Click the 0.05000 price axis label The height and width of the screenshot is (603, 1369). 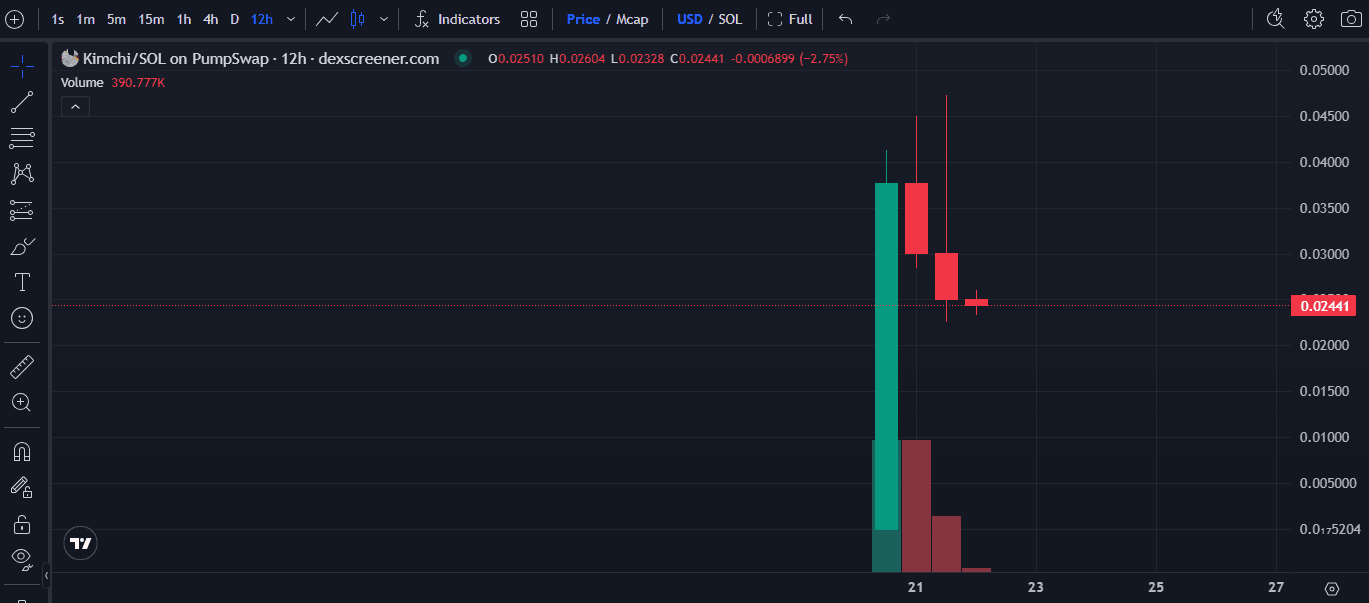pos(1324,70)
